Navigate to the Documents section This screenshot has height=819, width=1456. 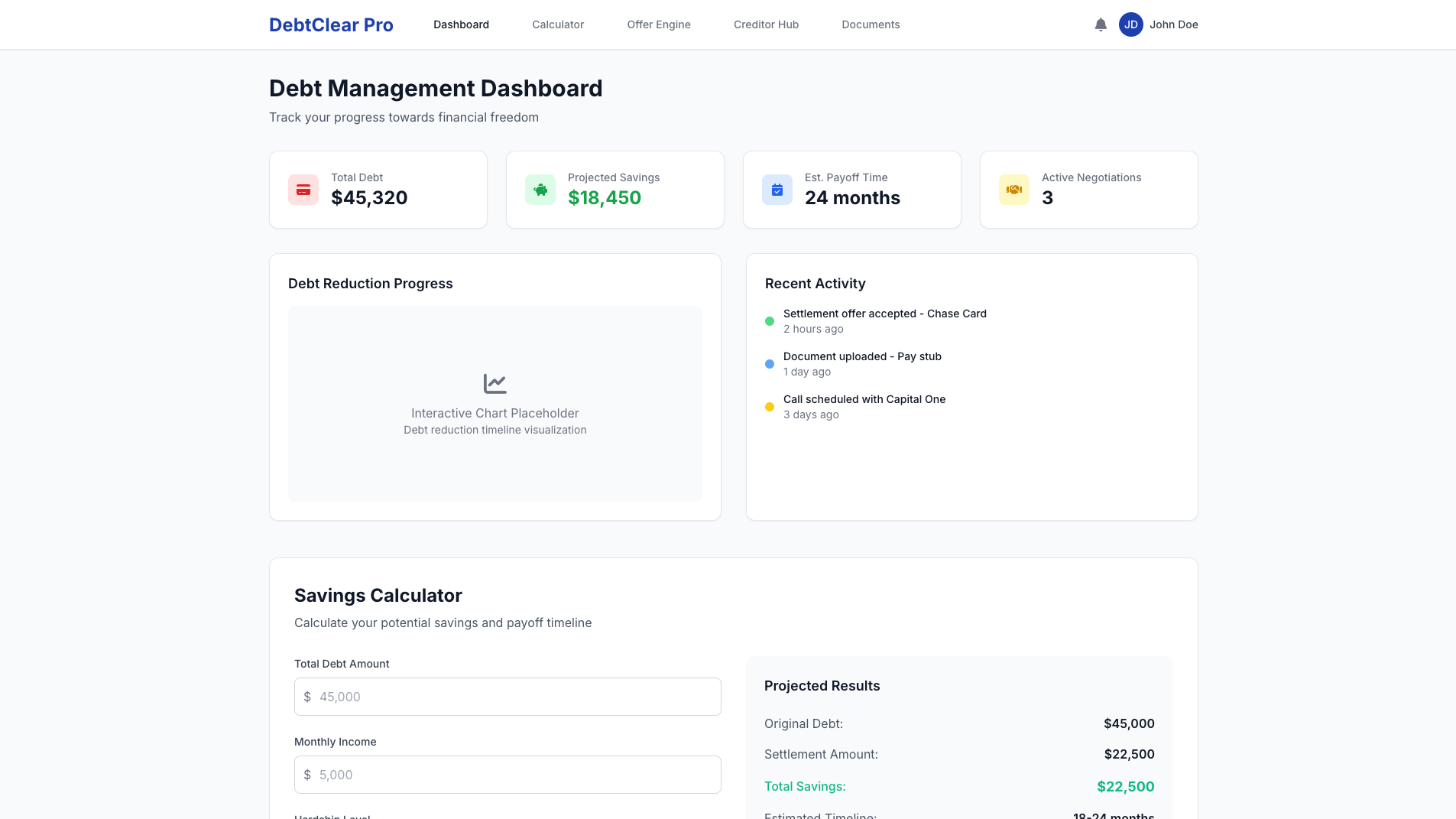click(x=871, y=24)
